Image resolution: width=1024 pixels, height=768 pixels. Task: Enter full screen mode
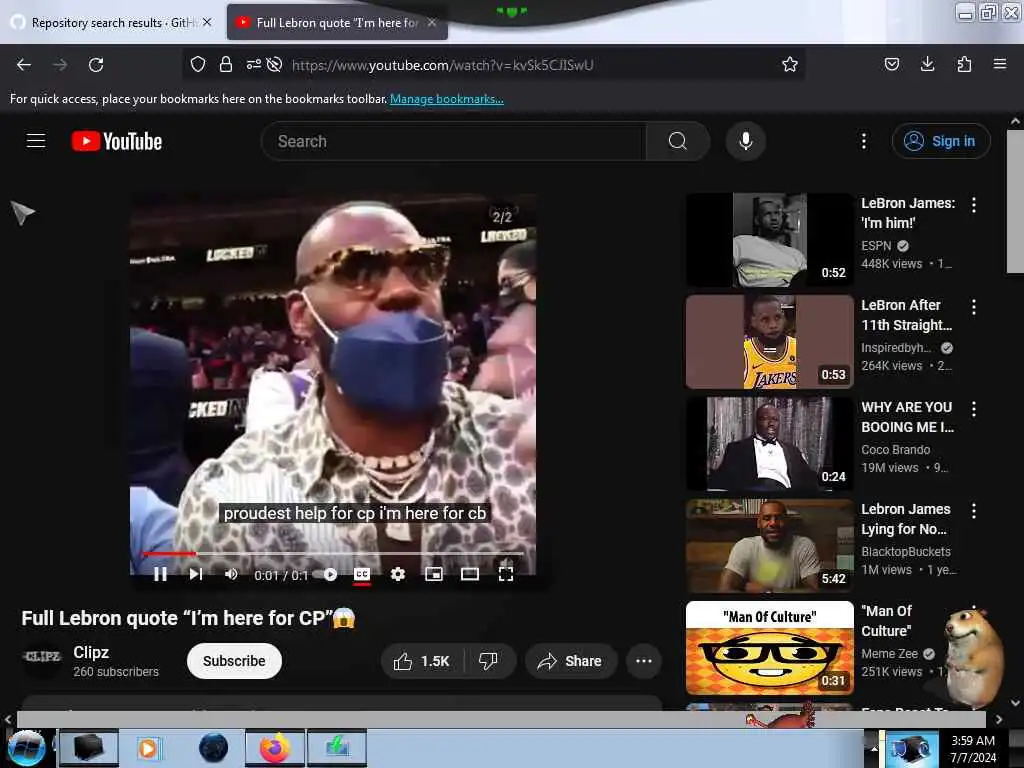coord(505,574)
